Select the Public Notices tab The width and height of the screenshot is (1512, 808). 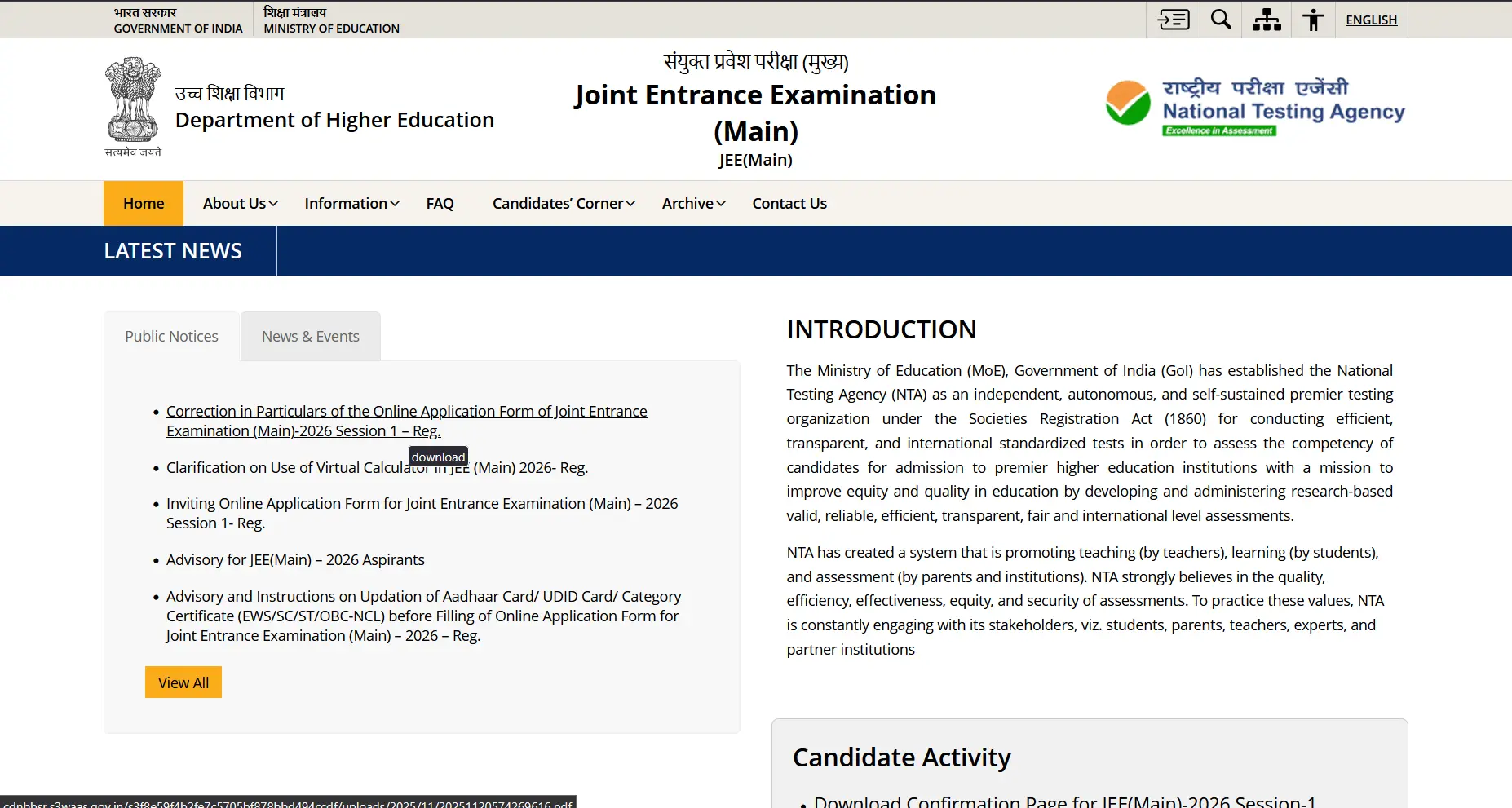(171, 336)
